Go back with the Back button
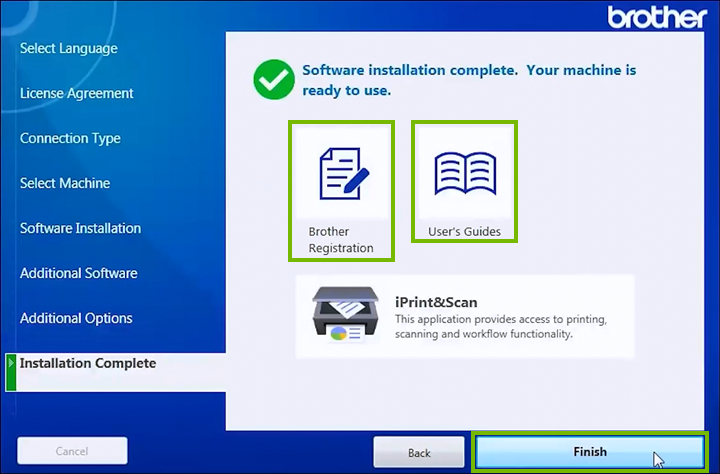The height and width of the screenshot is (474, 720). (x=419, y=452)
